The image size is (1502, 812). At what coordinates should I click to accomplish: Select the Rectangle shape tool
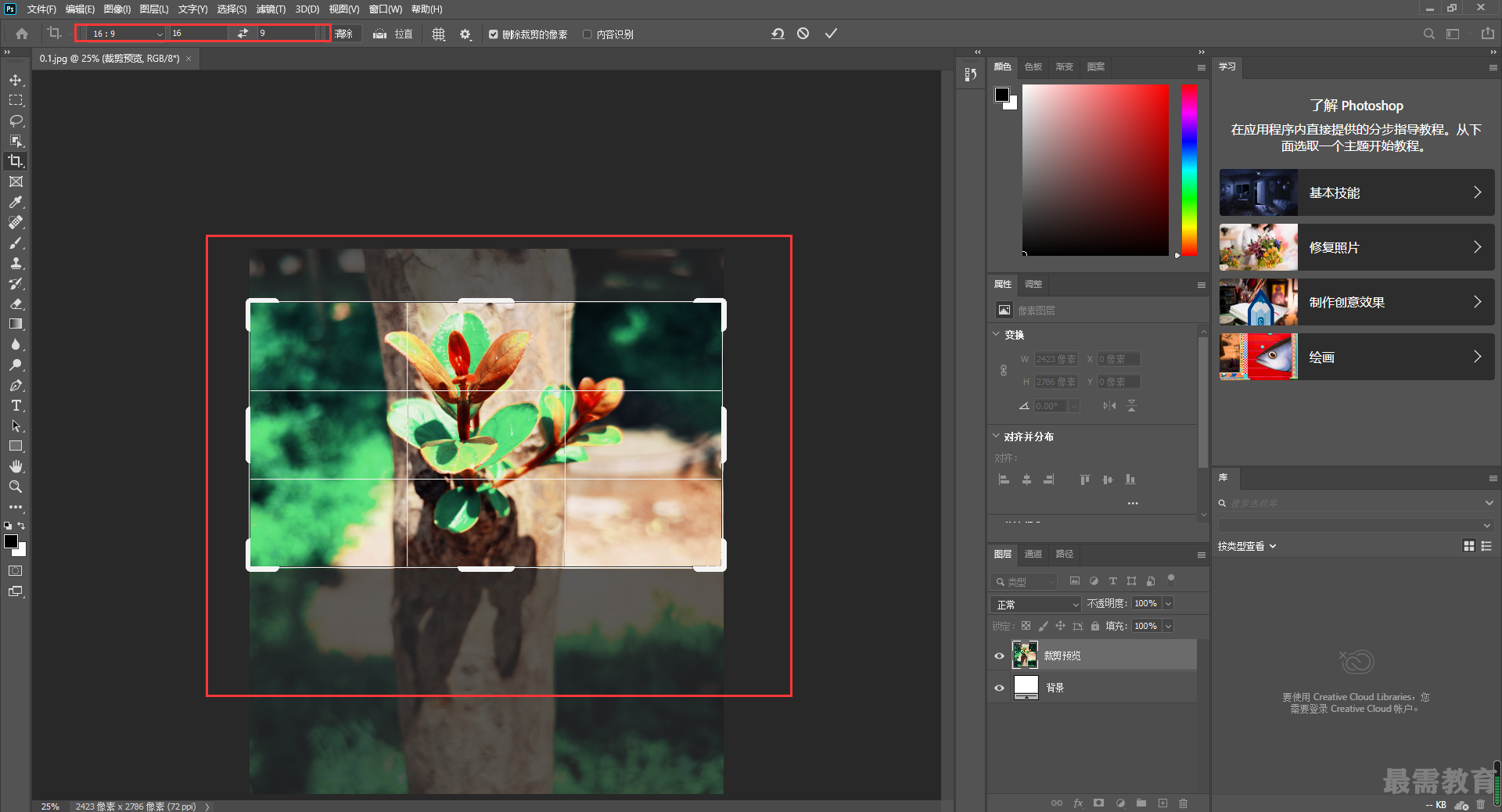pos(16,446)
